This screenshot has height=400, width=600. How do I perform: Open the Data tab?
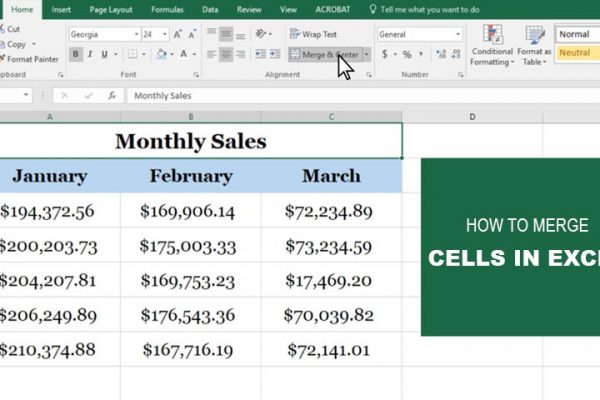coord(210,10)
